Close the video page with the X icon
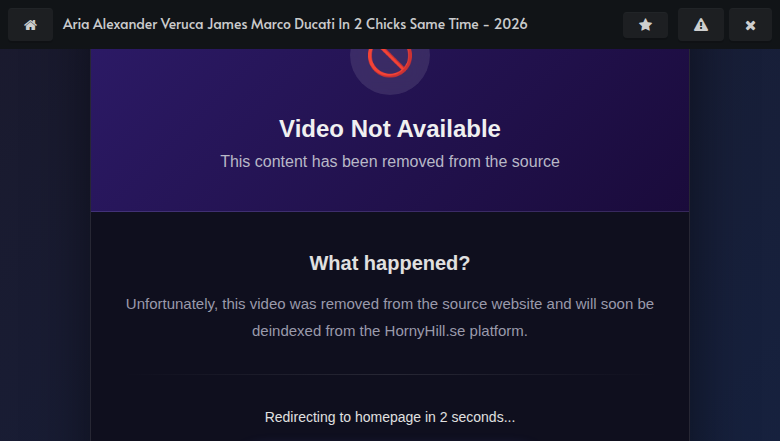Screen dimensions: 780x441 pos(750,24)
